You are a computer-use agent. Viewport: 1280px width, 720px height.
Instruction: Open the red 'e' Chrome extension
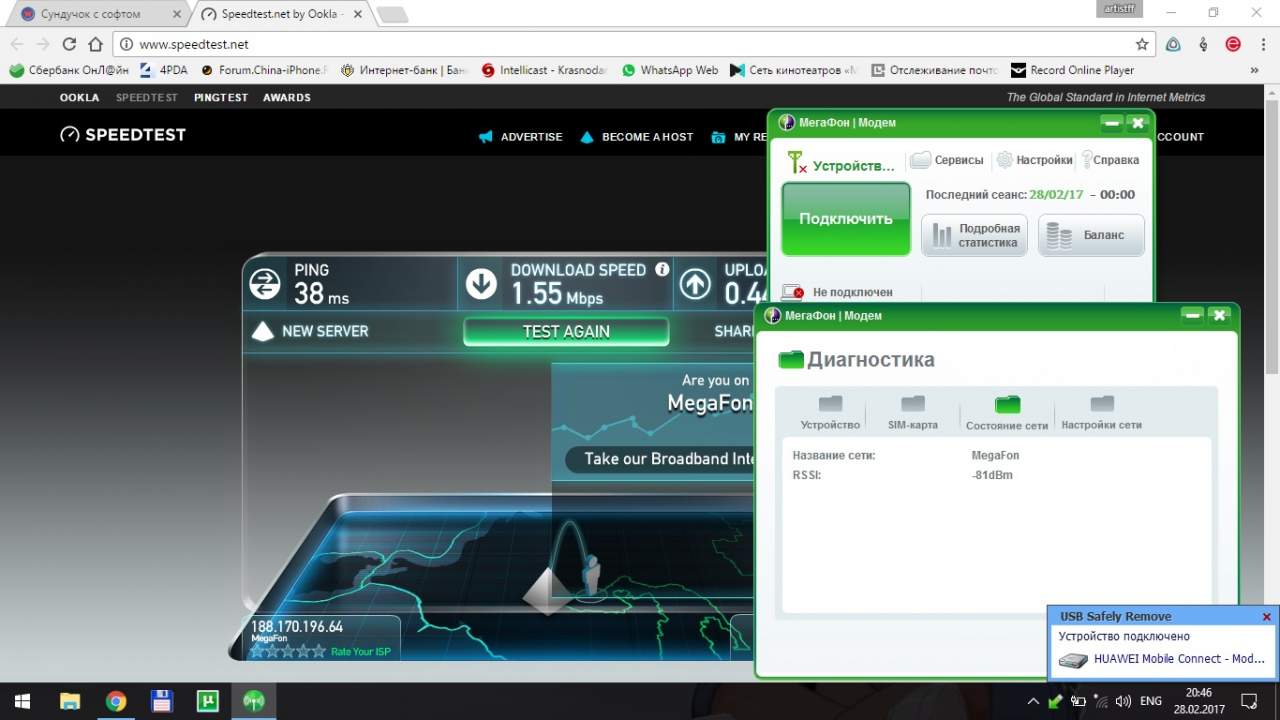1233,44
